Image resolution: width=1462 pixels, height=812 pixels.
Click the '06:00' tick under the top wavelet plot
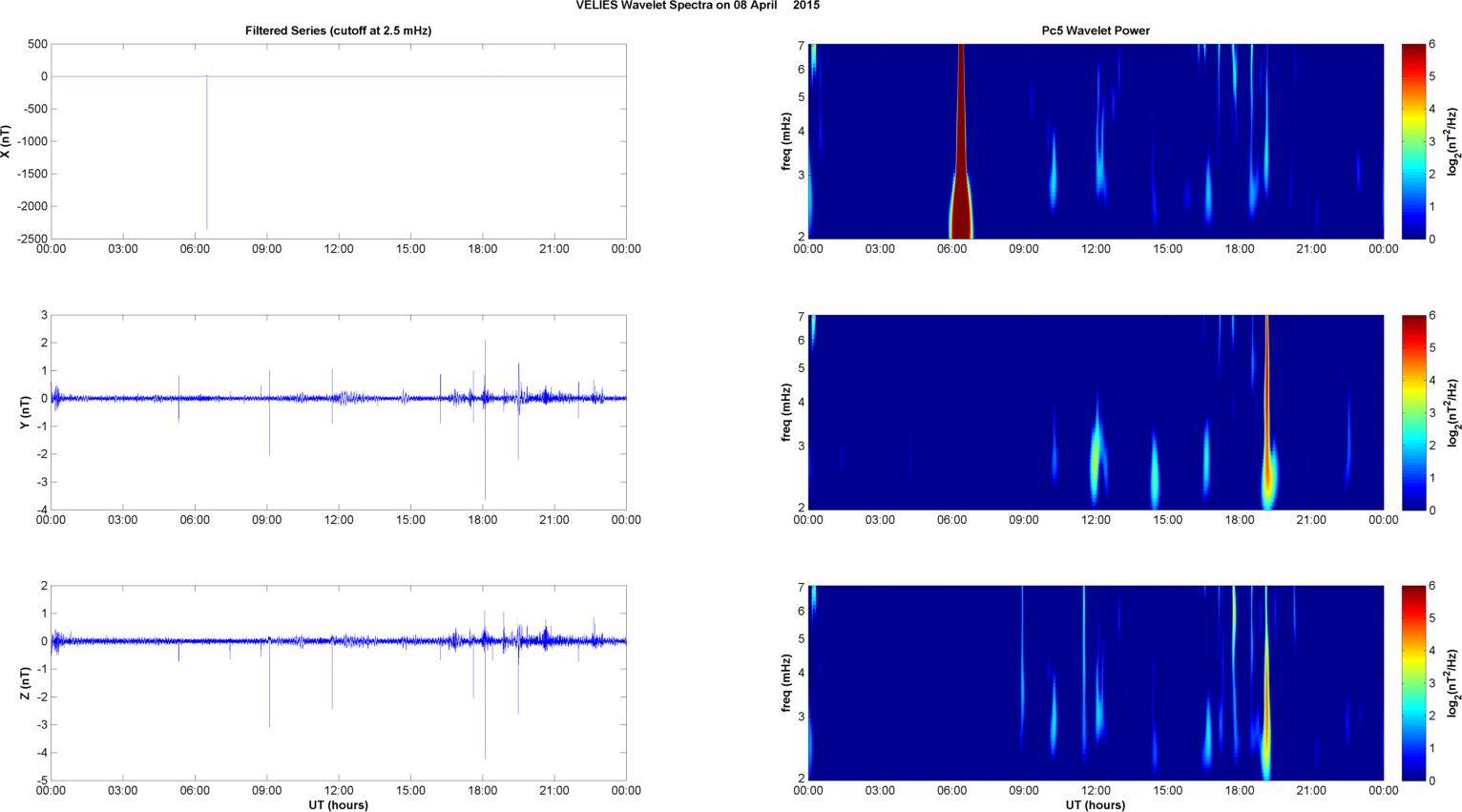pos(952,249)
